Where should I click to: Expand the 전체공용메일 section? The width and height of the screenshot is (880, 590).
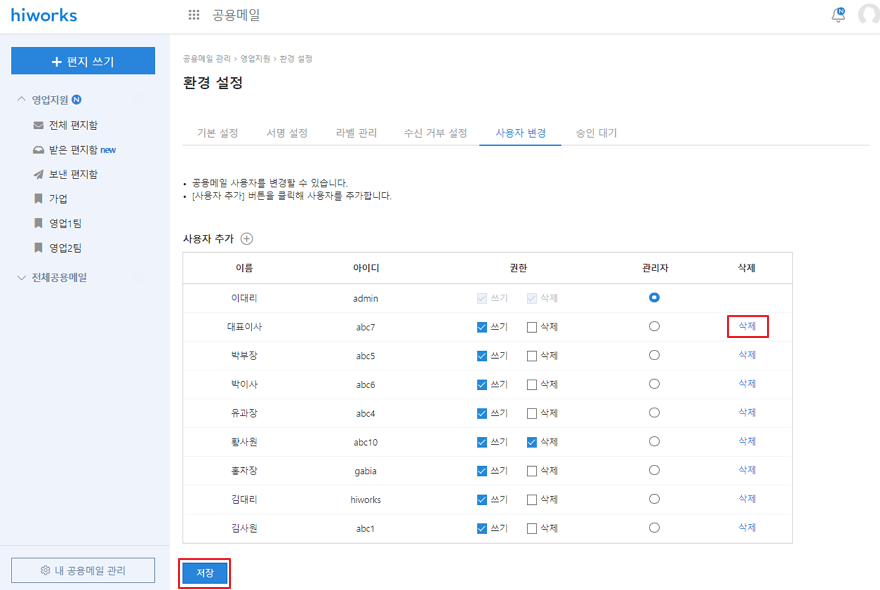point(22,277)
